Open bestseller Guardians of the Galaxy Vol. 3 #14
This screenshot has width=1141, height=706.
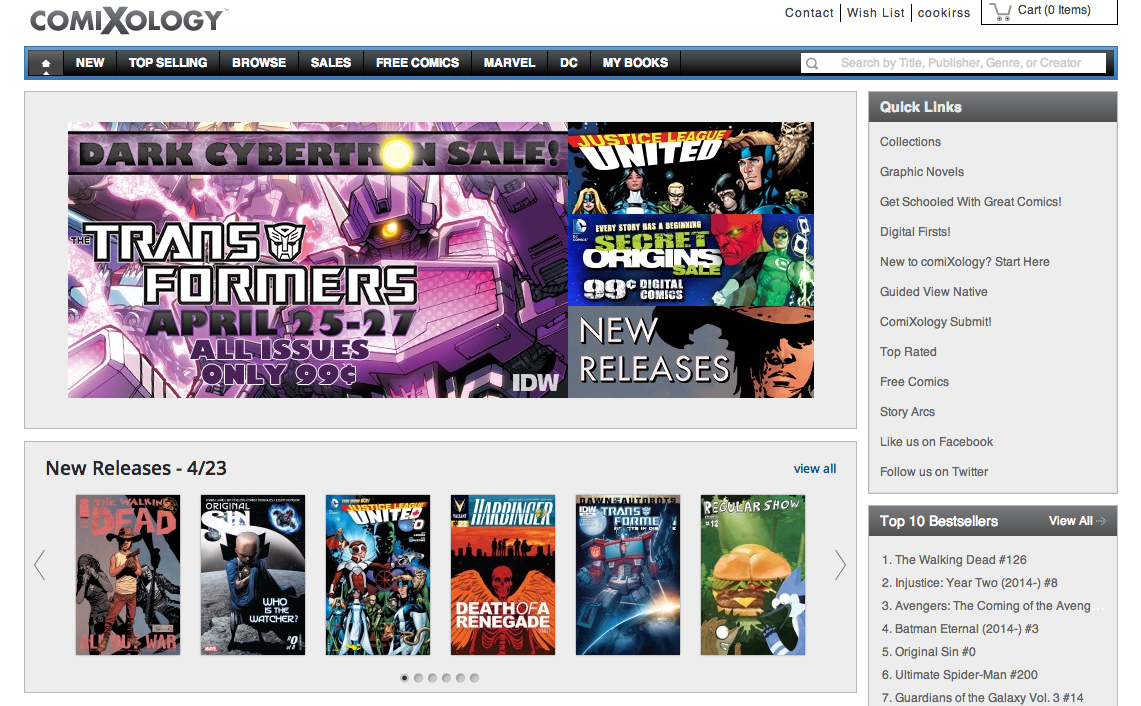989,698
